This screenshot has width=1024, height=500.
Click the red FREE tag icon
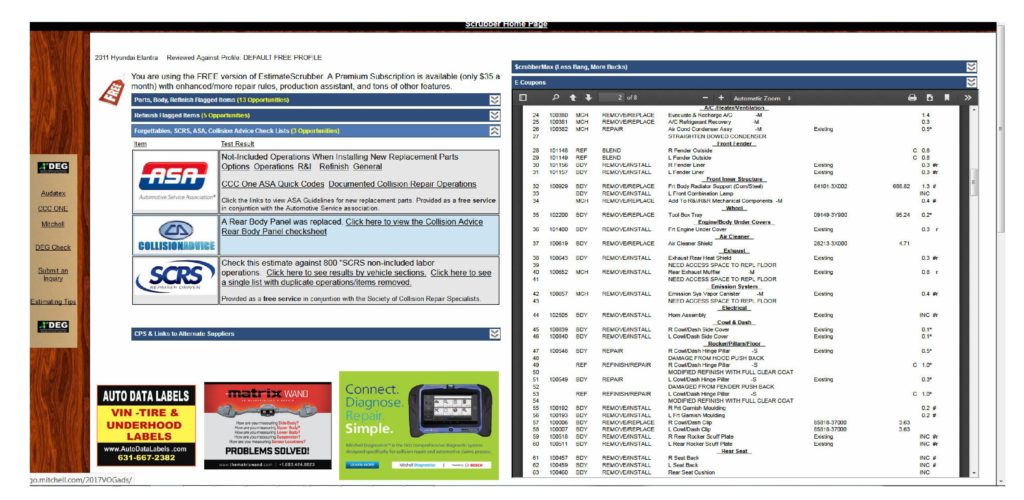coord(111,92)
